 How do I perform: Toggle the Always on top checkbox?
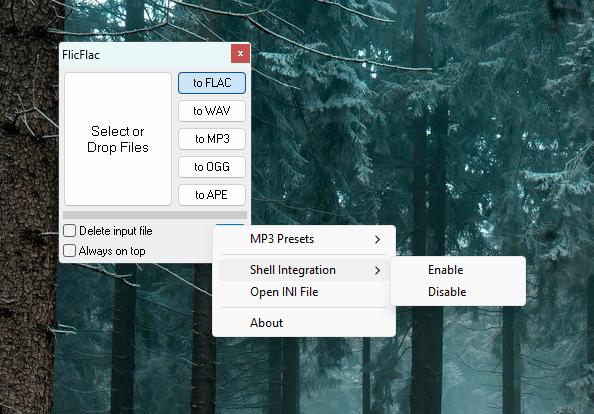tap(70, 251)
